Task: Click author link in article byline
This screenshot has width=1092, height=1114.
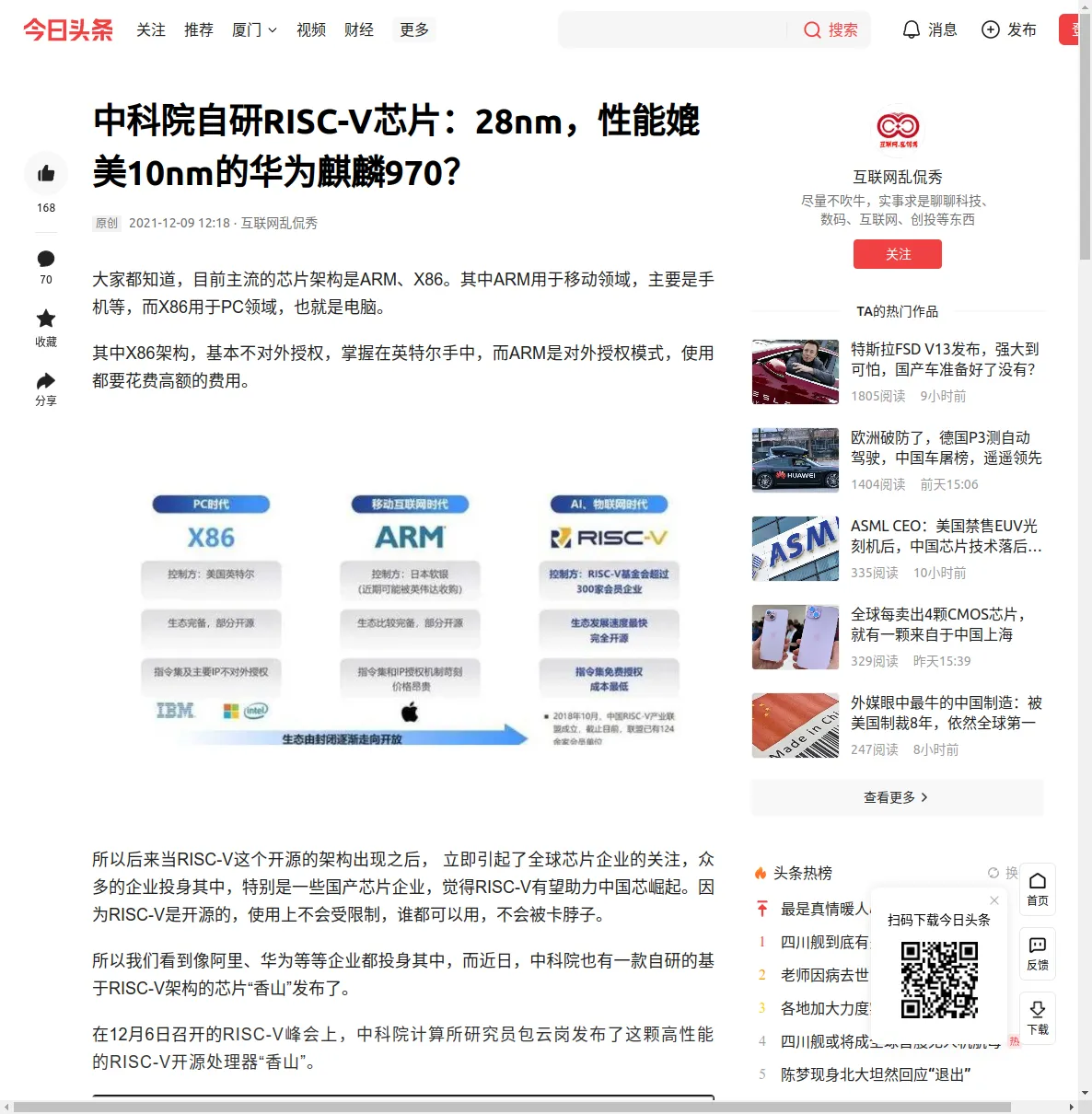Action: [x=279, y=223]
